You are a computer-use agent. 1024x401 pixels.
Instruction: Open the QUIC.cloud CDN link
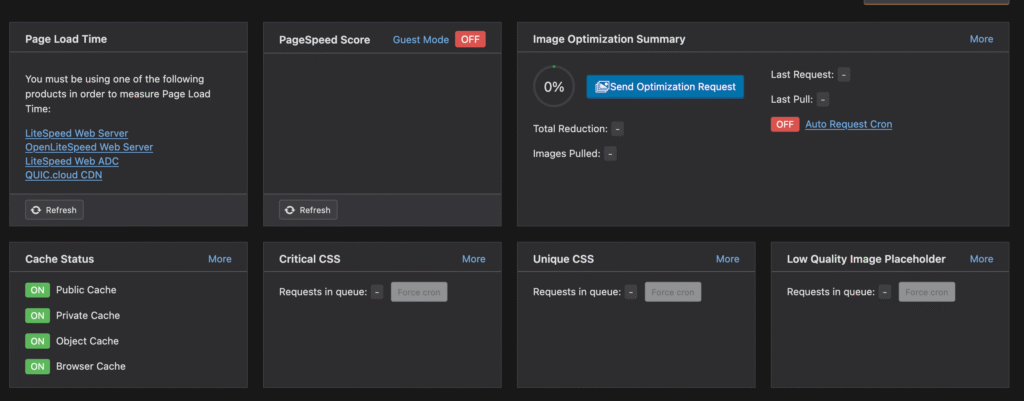click(64, 175)
